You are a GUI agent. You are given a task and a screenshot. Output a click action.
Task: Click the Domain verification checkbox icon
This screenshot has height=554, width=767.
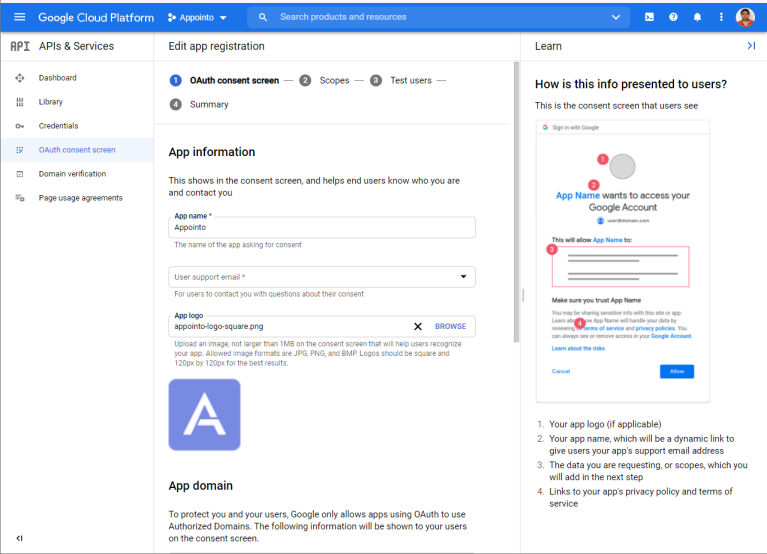[x=20, y=174]
